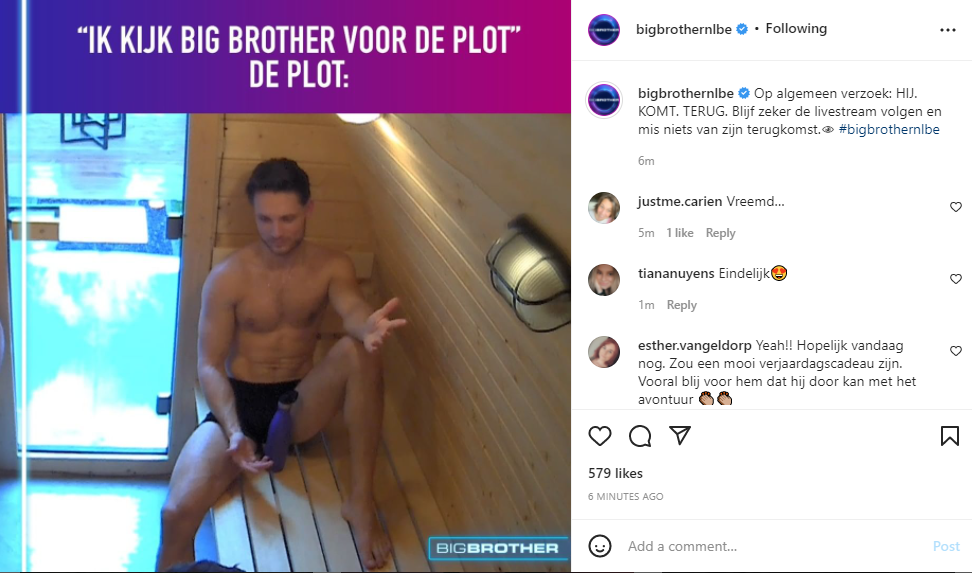
Task: Like tiananuyens' comment
Action: 956,278
